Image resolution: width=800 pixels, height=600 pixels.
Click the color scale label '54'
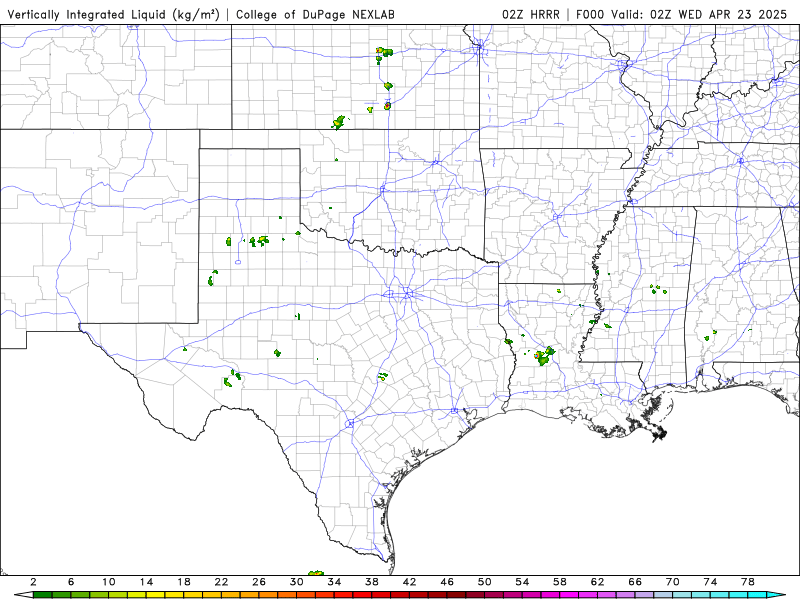[522, 582]
